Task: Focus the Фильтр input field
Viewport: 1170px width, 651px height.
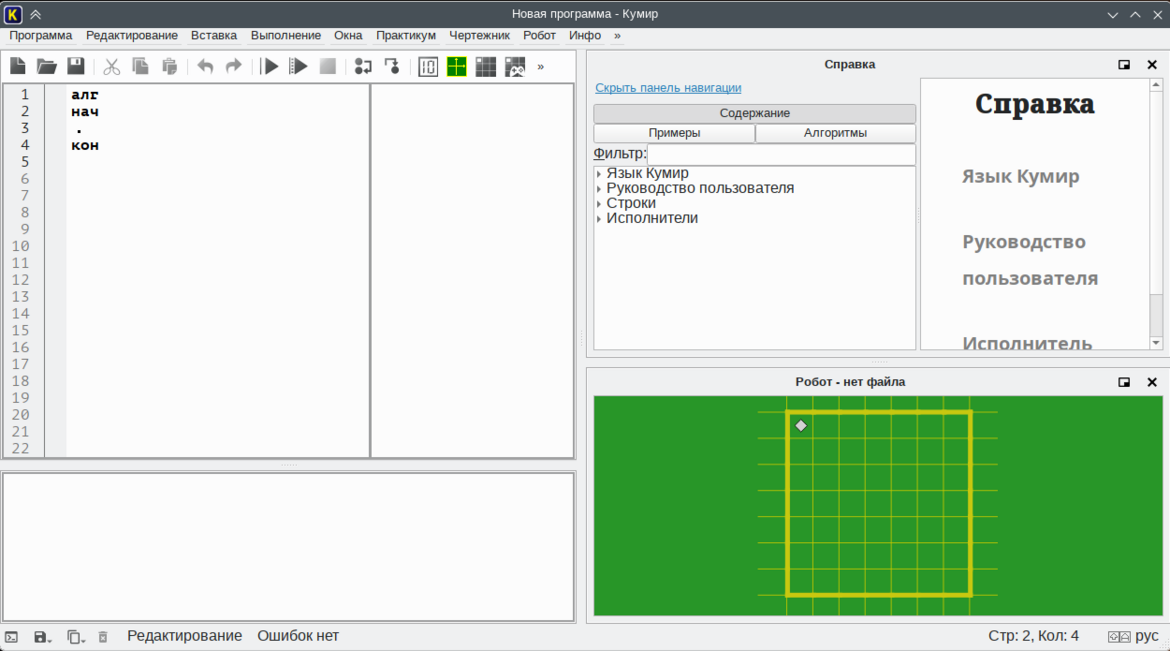Action: (x=780, y=154)
